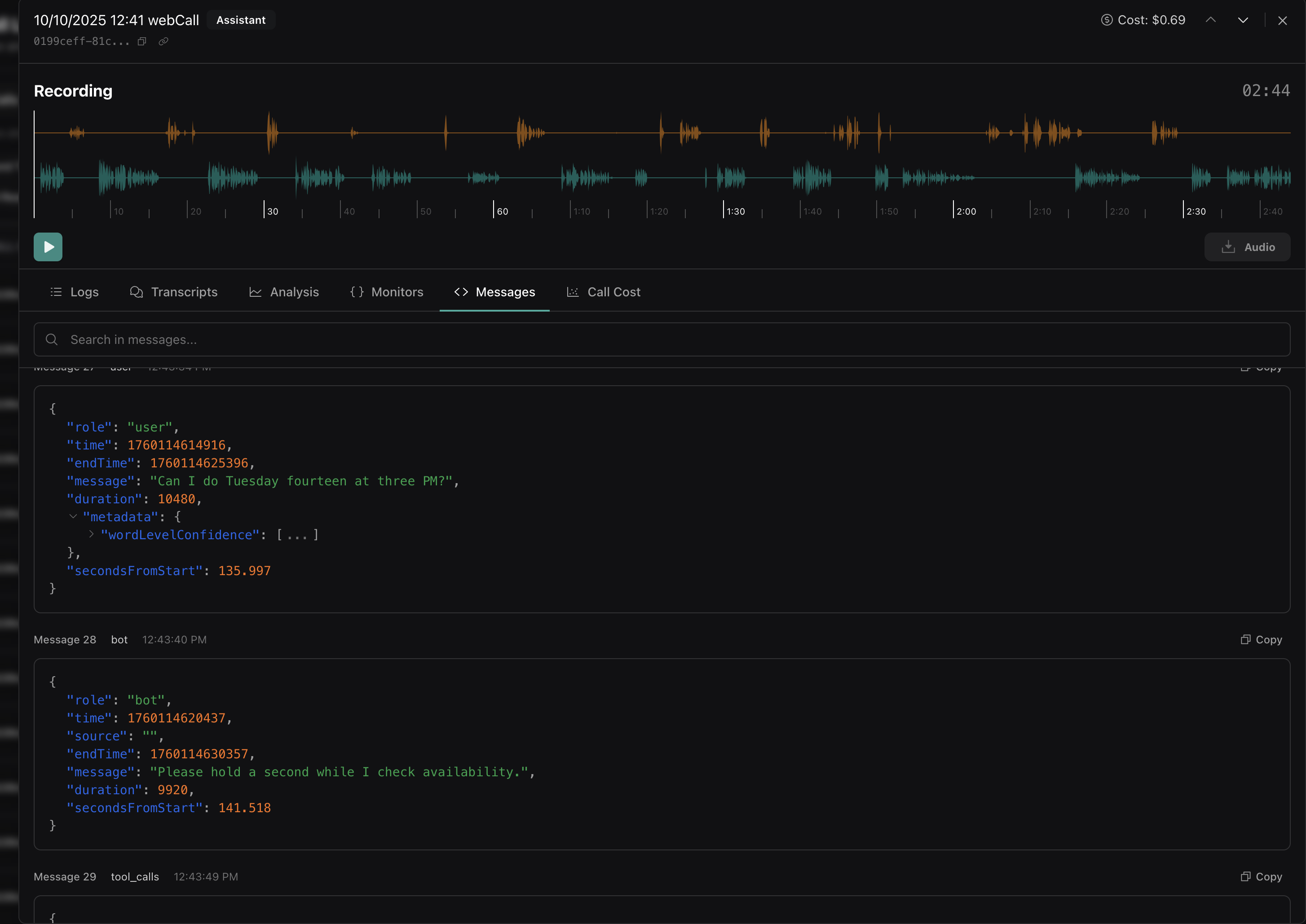Go to next call with down chevron
Screen dimensions: 1306x924
(1243, 20)
